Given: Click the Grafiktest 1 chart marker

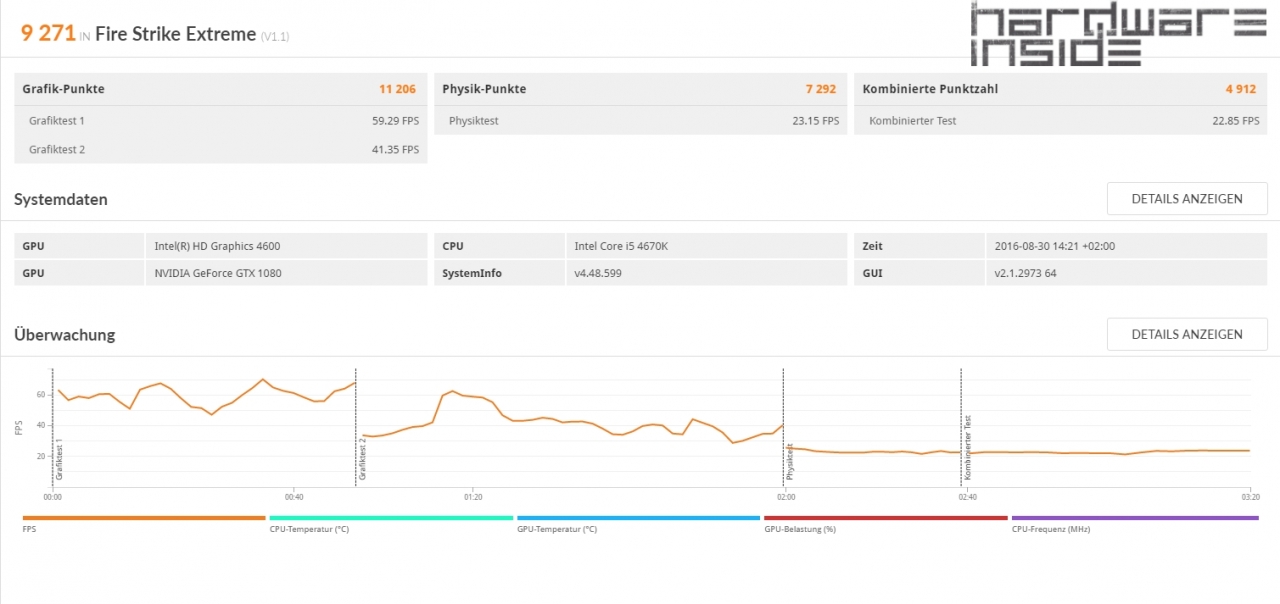Looking at the screenshot, I should click(60, 459).
